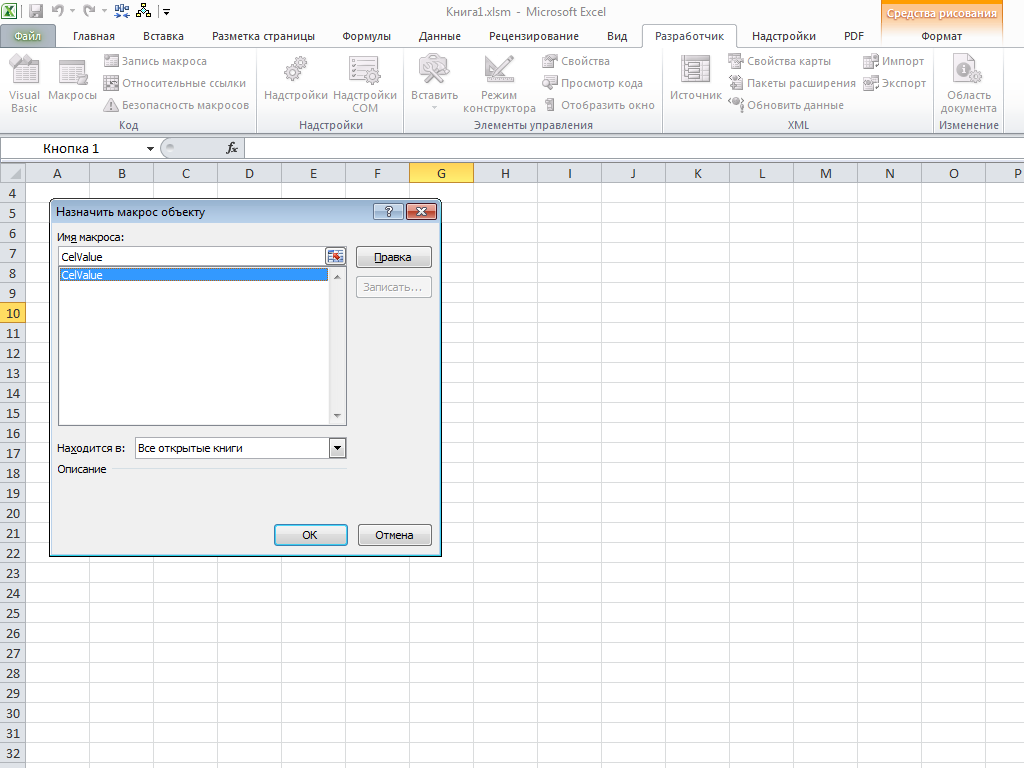This screenshot has height=768, width=1024.
Task: Click the Источник XML source icon
Action: point(695,80)
